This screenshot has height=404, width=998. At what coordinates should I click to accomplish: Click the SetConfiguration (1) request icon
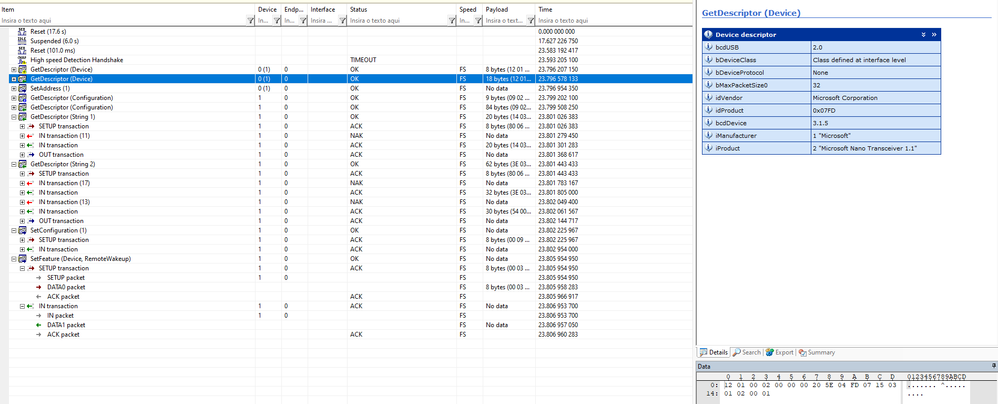[22, 230]
